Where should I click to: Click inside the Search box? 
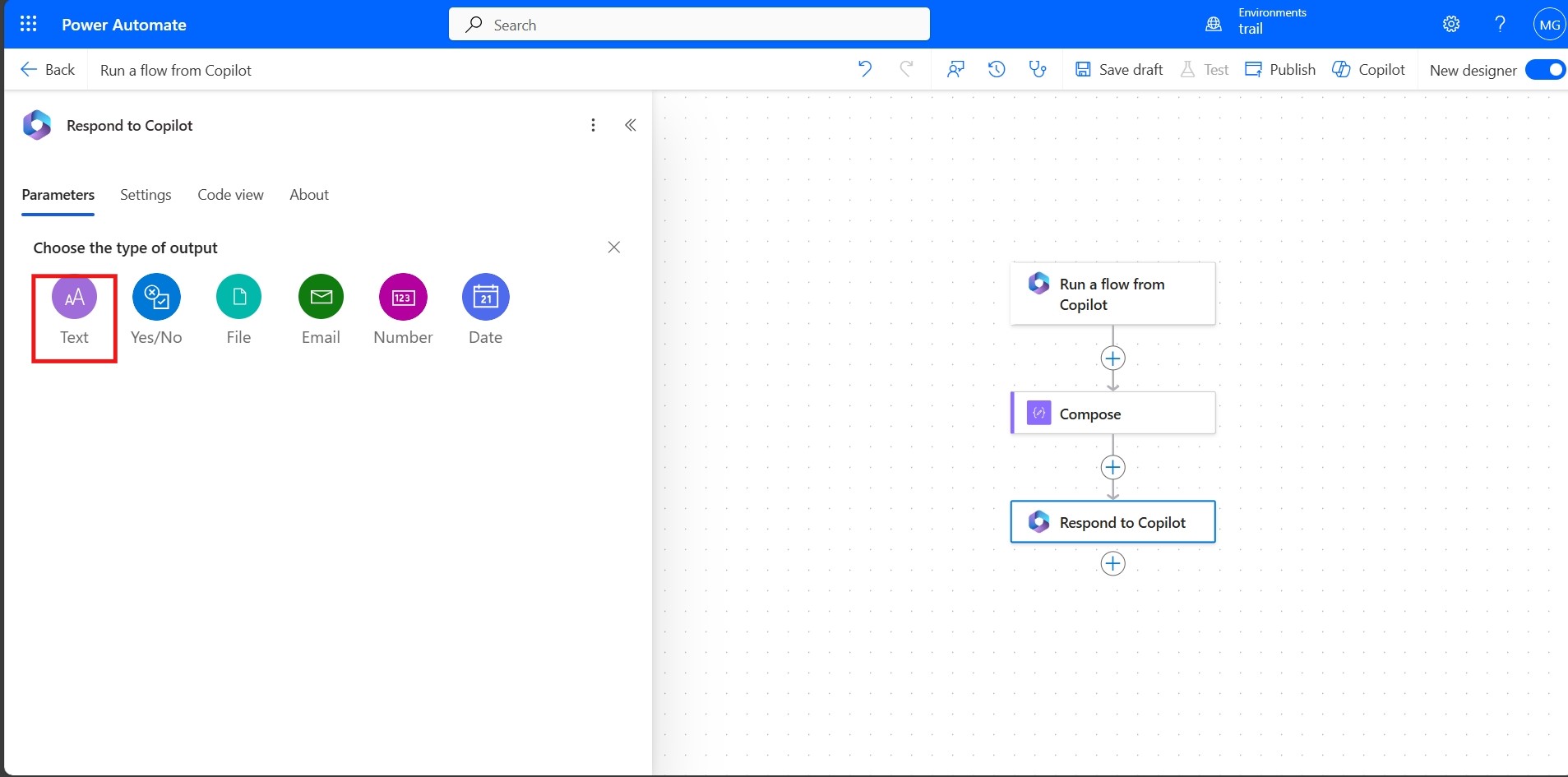point(689,25)
